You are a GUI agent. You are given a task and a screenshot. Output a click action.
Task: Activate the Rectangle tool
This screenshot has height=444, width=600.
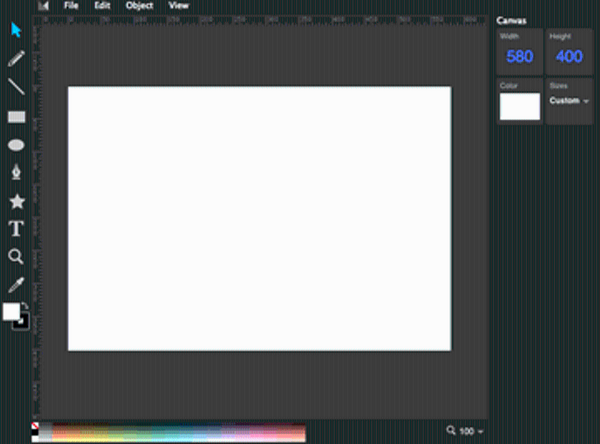[x=16, y=117]
